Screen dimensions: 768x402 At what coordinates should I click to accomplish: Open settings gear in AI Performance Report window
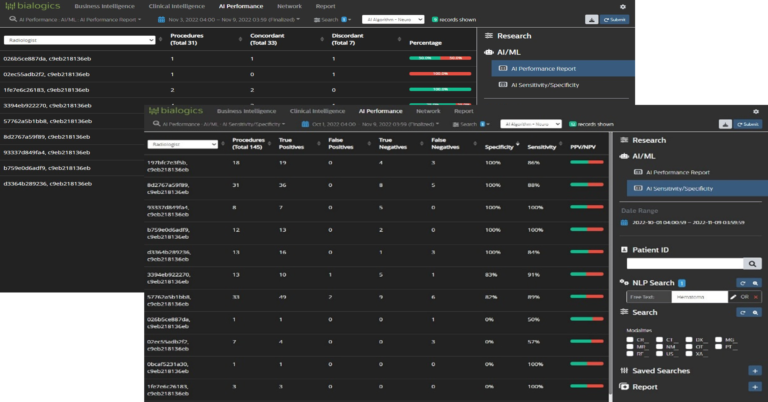tap(623, 7)
